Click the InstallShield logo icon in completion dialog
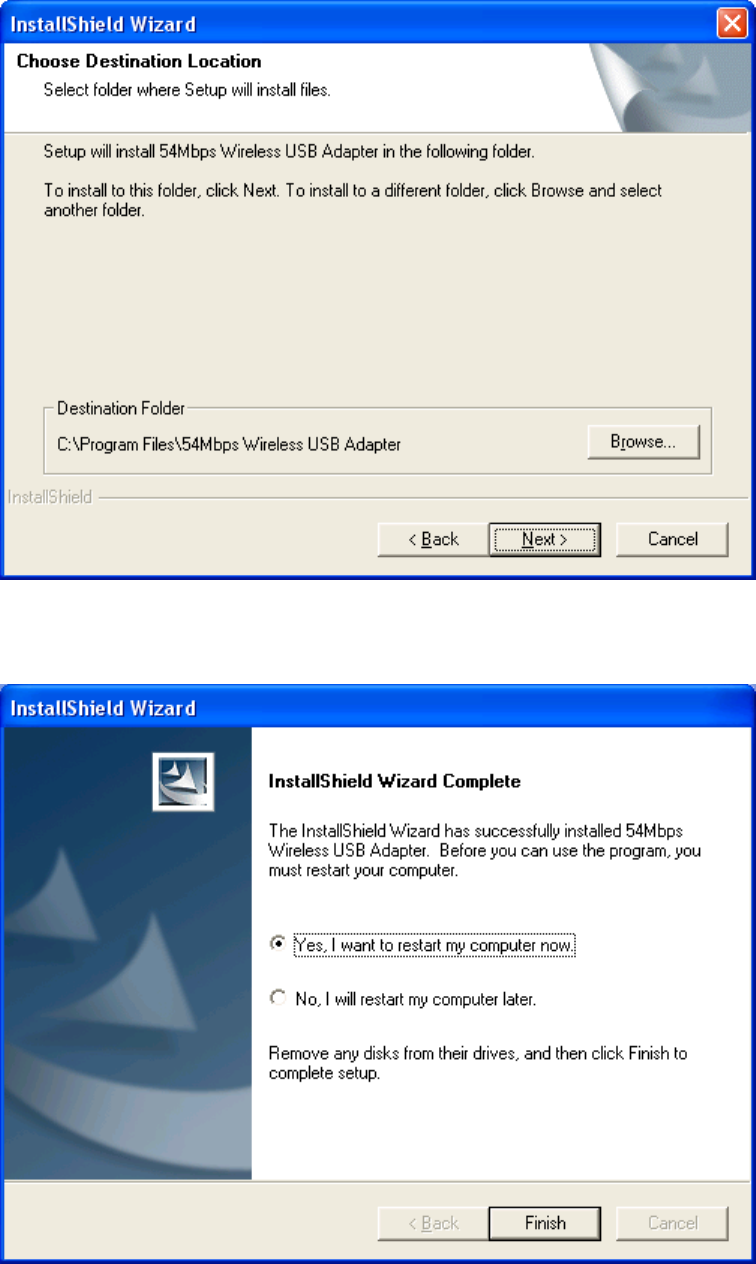The height and width of the screenshot is (1264, 756). 186,782
